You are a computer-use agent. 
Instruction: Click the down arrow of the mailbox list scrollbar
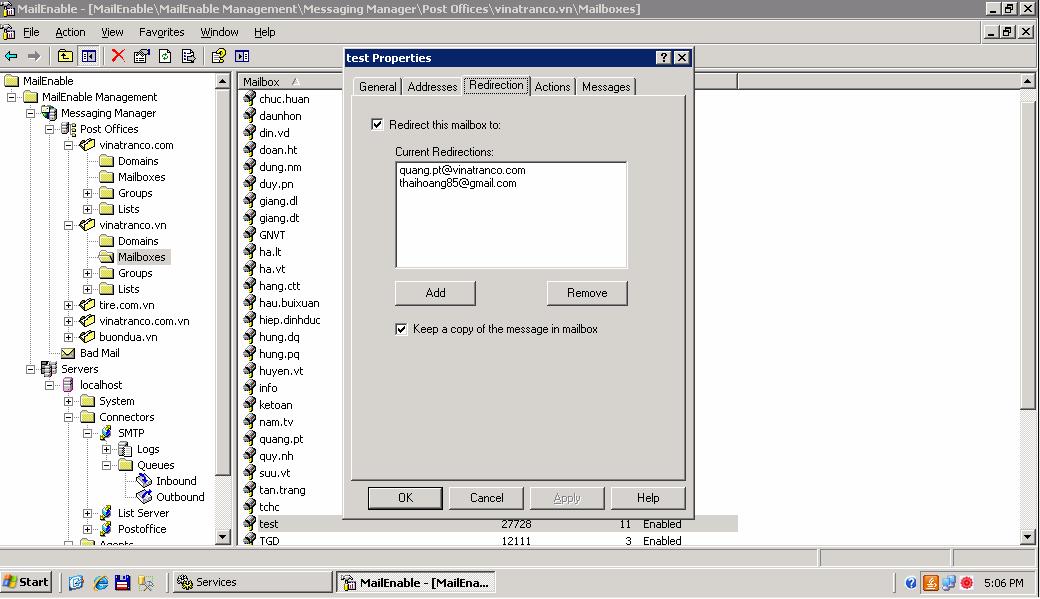pos(1027,537)
